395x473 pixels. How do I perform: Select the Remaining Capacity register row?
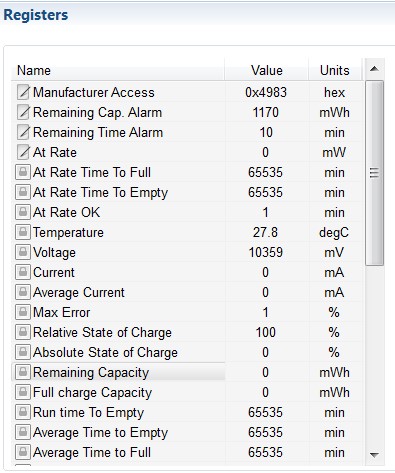(187, 372)
